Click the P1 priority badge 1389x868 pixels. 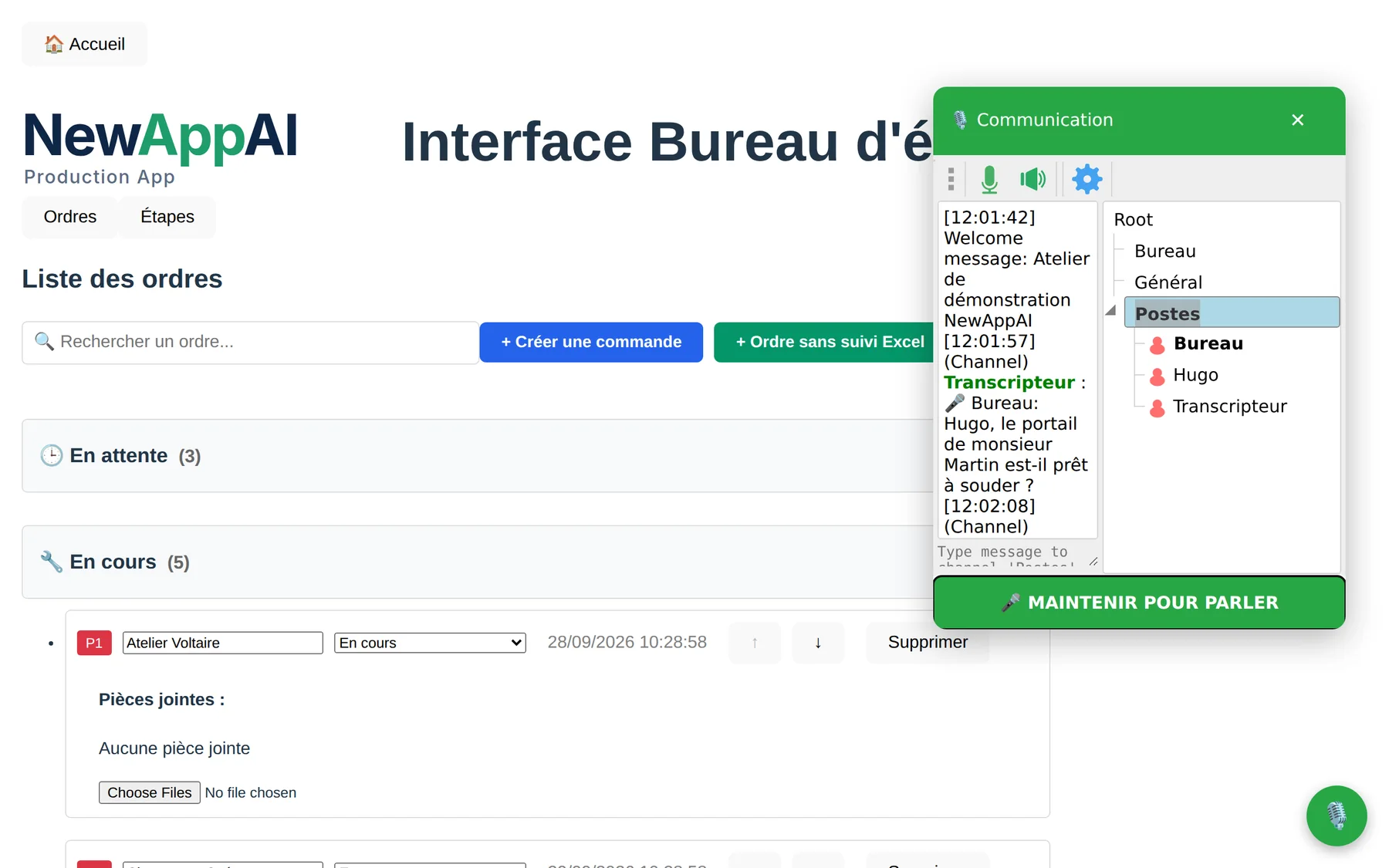[94, 643]
